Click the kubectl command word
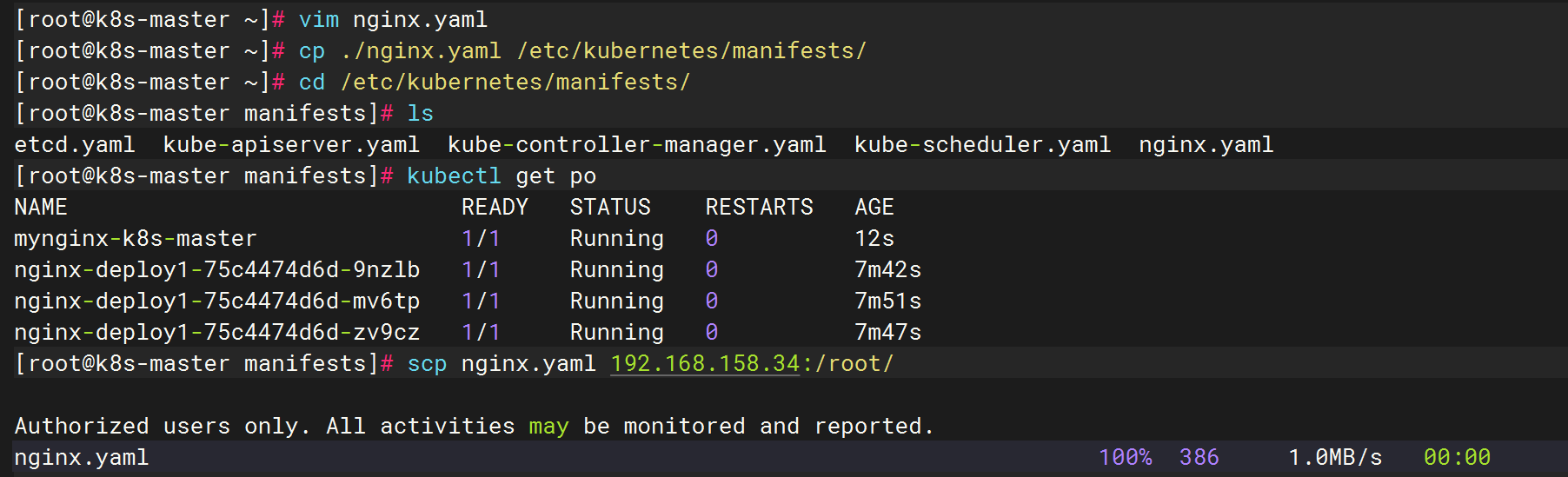This screenshot has width=1568, height=477. pyautogui.click(x=454, y=176)
